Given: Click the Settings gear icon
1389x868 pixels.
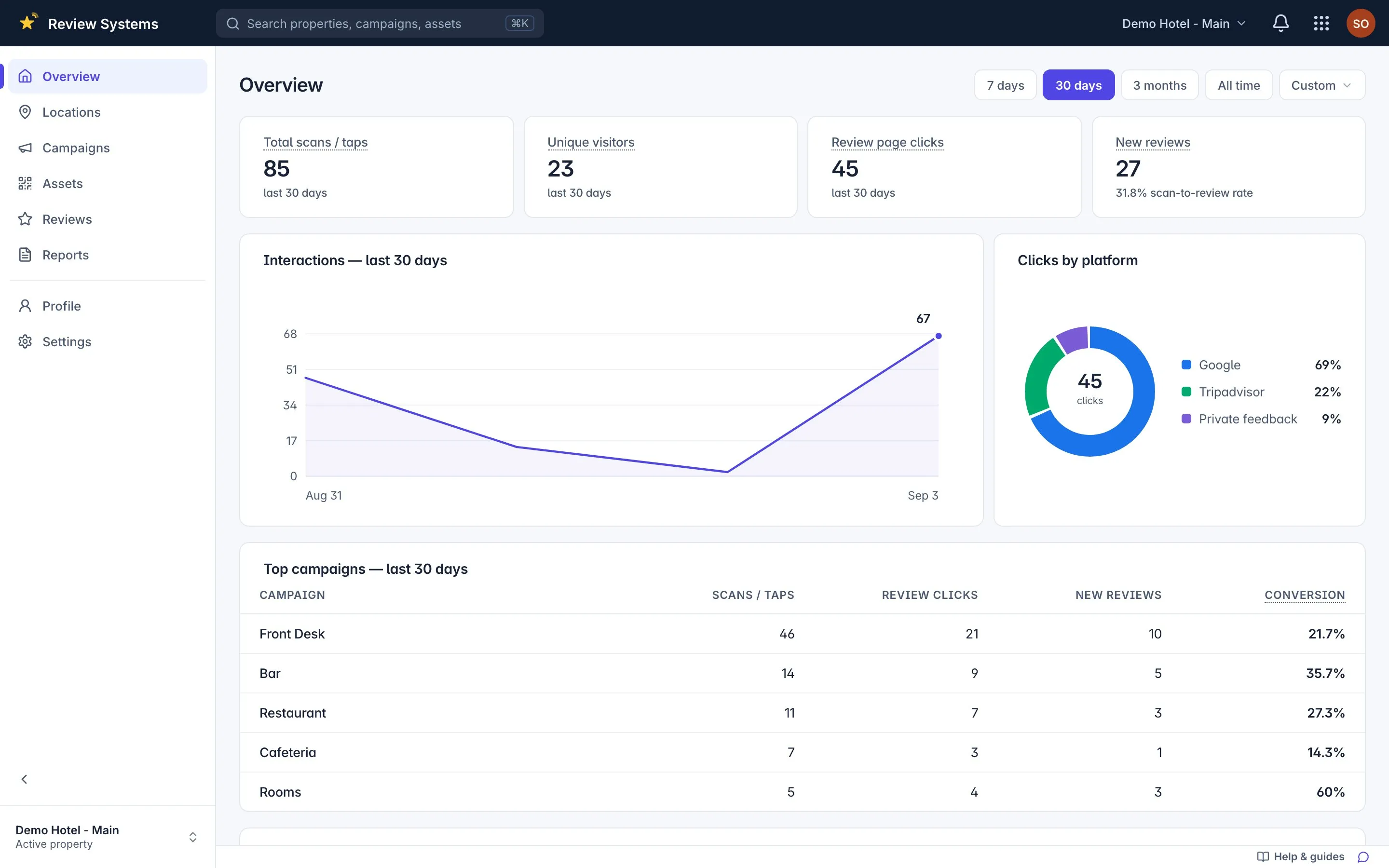Looking at the screenshot, I should [25, 341].
